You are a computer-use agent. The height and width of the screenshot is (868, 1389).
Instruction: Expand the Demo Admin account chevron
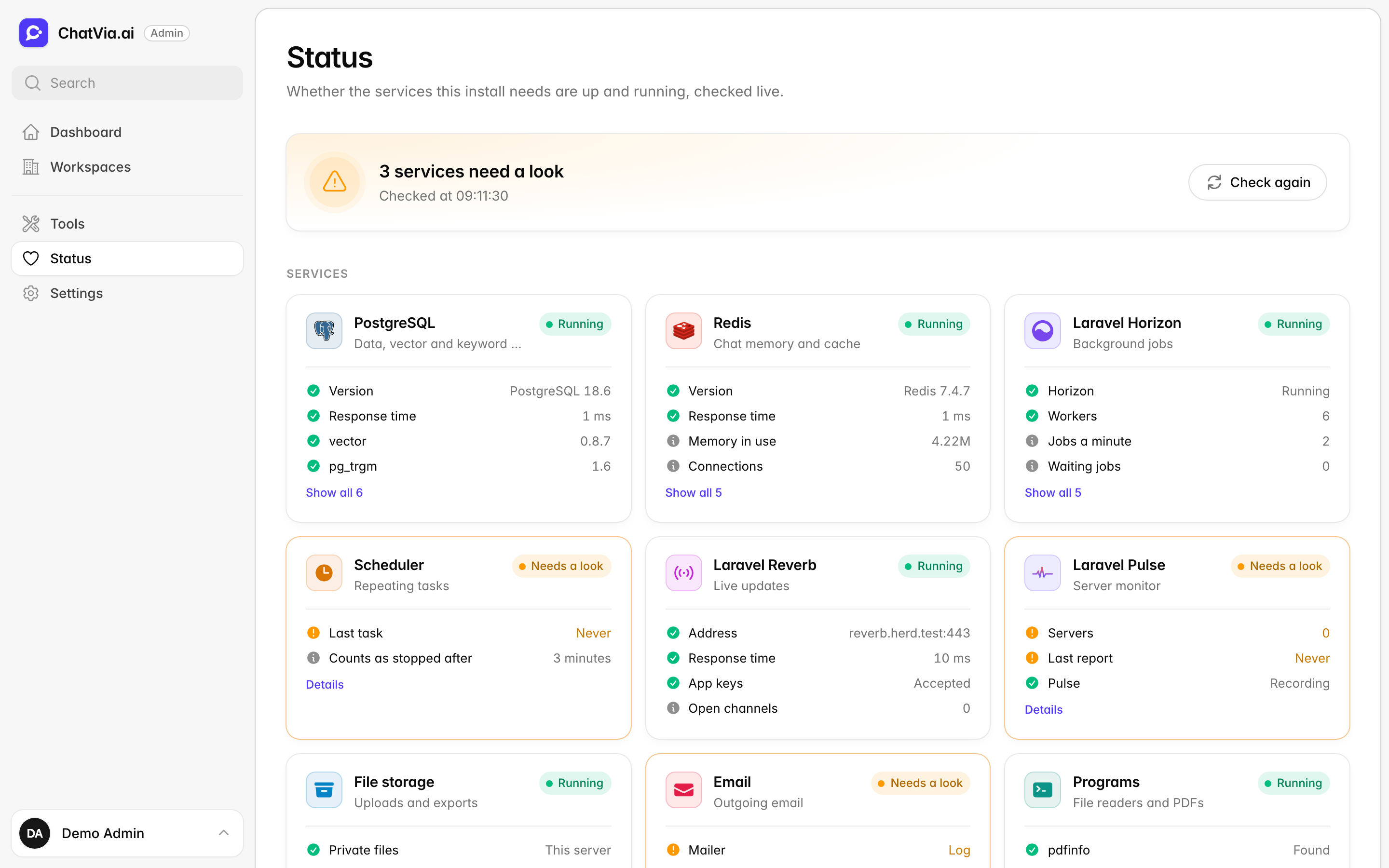224,833
